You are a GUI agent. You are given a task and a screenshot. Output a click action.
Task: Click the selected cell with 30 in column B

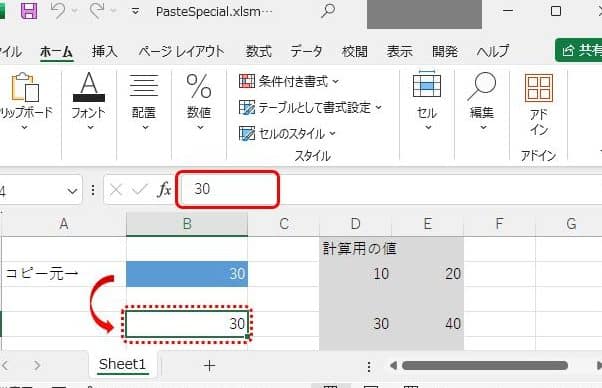tap(187, 324)
